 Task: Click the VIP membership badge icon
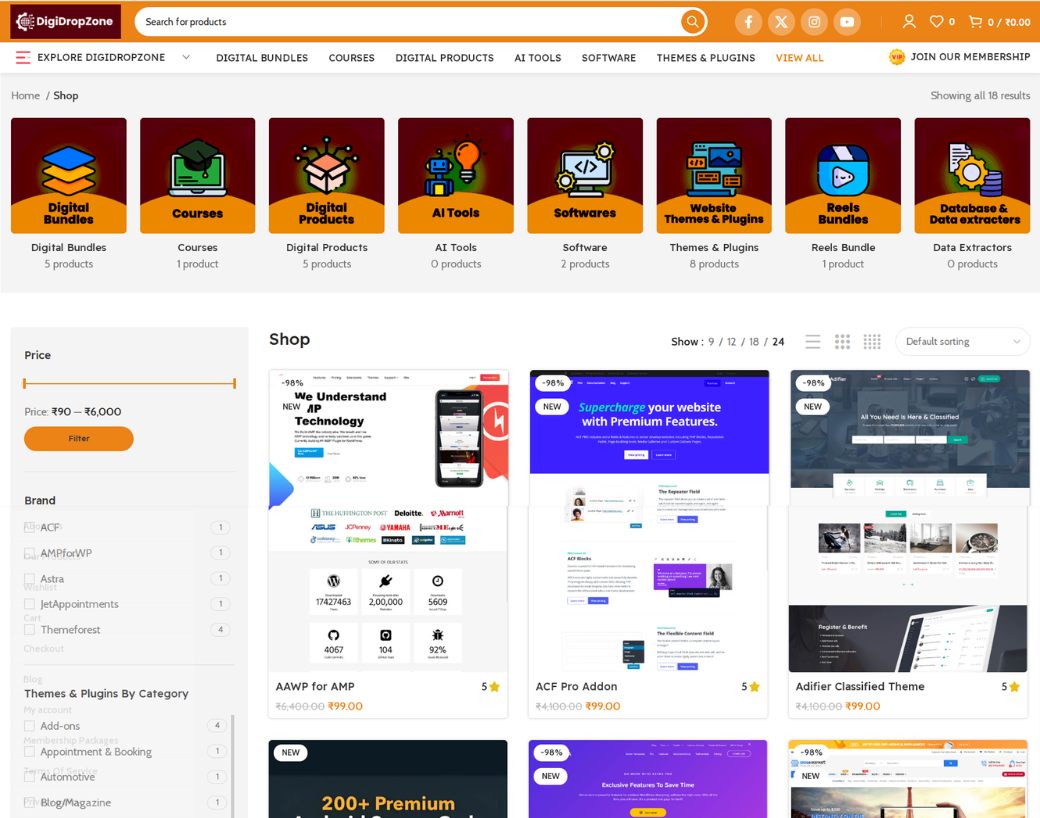(x=897, y=57)
